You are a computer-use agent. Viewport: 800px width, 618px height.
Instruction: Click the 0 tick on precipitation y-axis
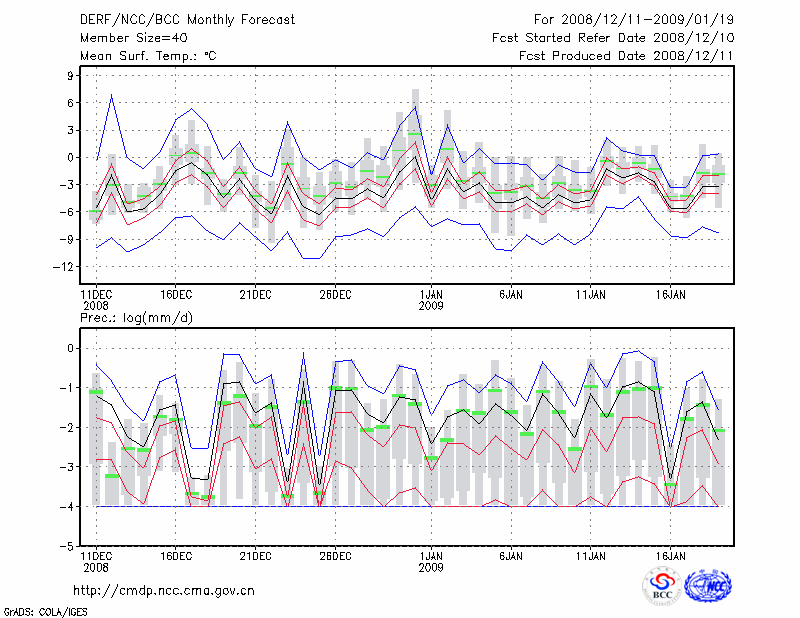click(x=71, y=348)
